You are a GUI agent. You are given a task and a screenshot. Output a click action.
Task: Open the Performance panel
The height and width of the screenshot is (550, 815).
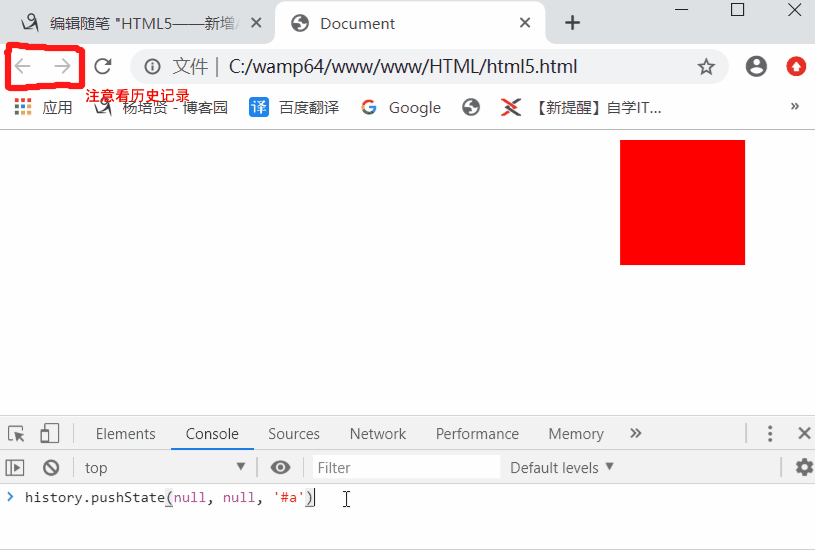[x=477, y=434]
